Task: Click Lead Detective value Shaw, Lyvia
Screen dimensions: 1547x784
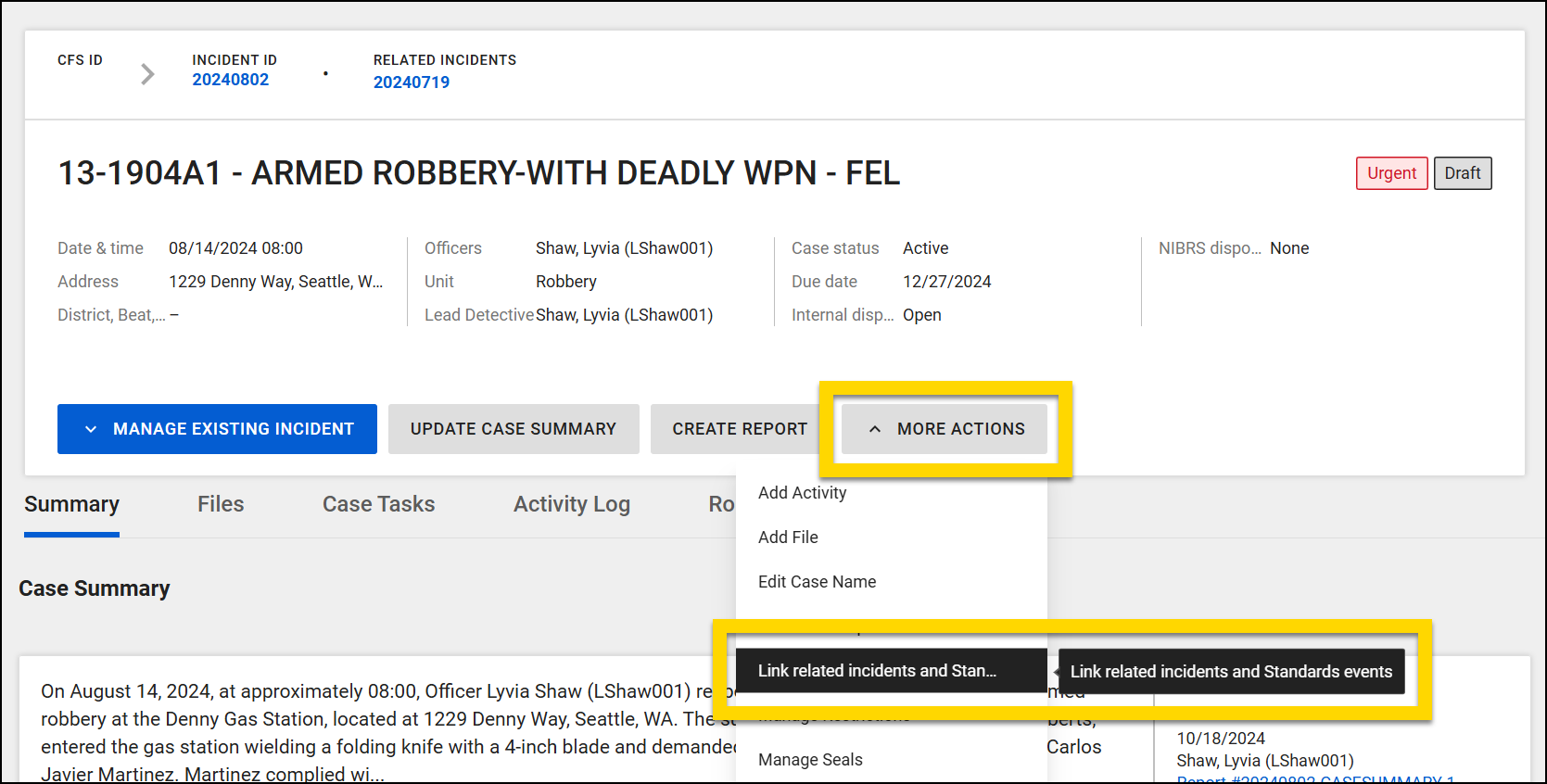Action: coord(624,315)
